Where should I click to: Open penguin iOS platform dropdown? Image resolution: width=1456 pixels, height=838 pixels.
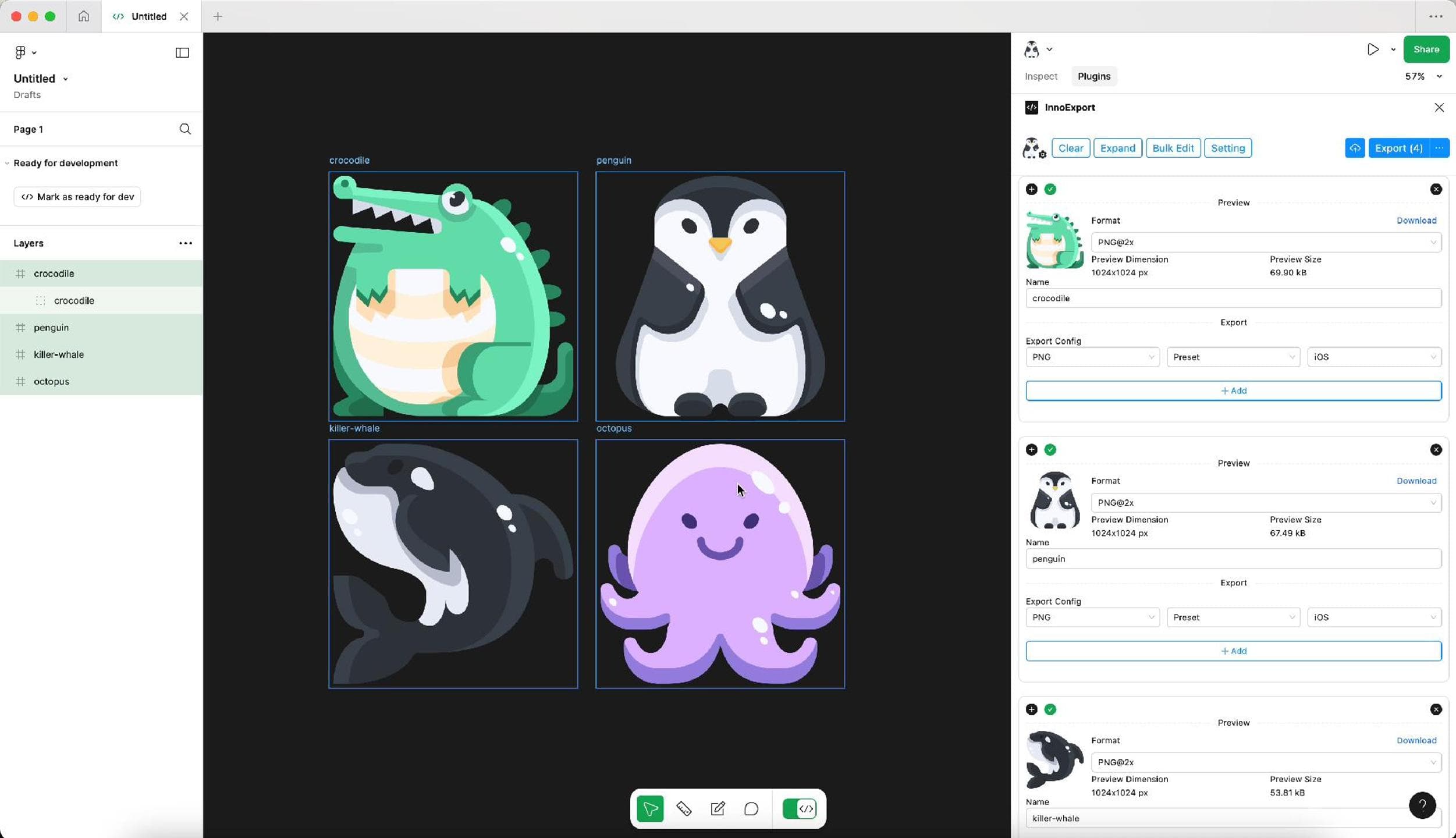click(x=1374, y=617)
